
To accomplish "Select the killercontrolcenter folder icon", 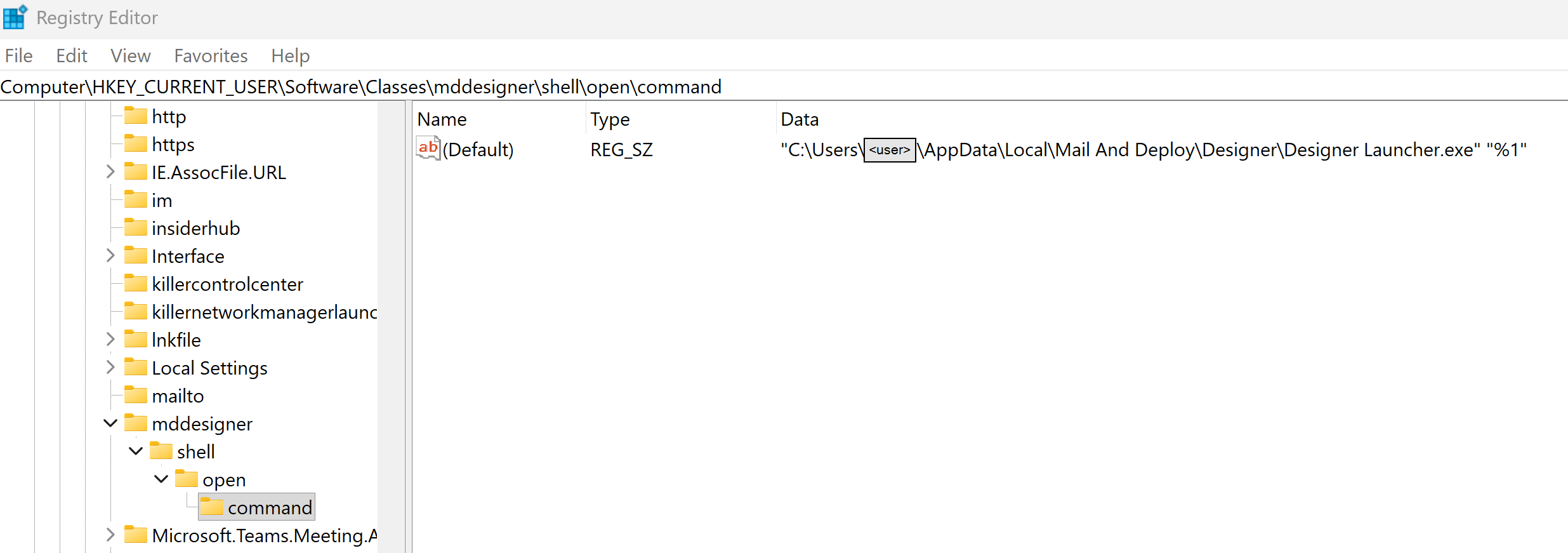I will [135, 283].
